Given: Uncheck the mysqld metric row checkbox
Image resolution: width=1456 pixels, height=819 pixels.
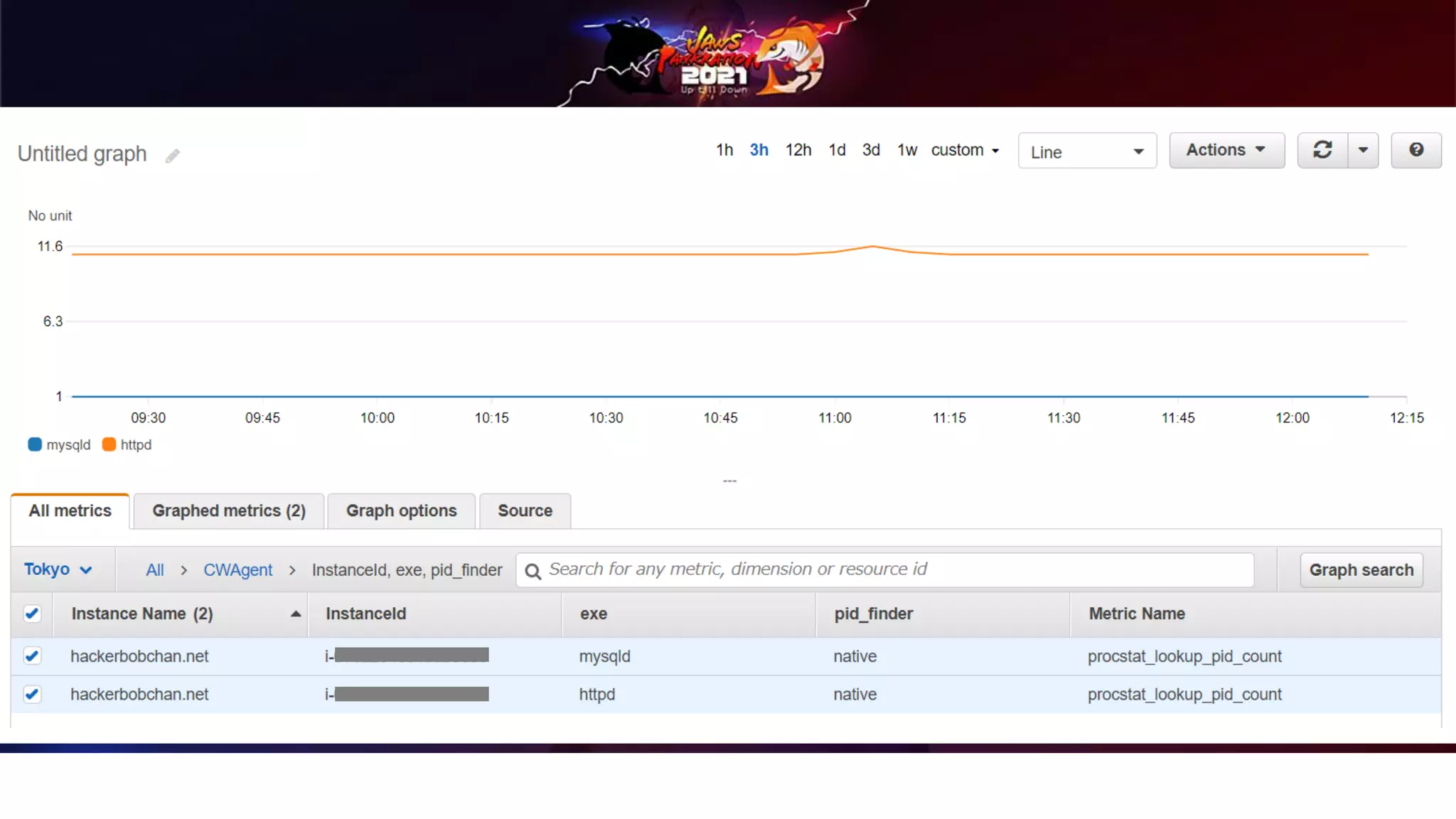Looking at the screenshot, I should (32, 655).
